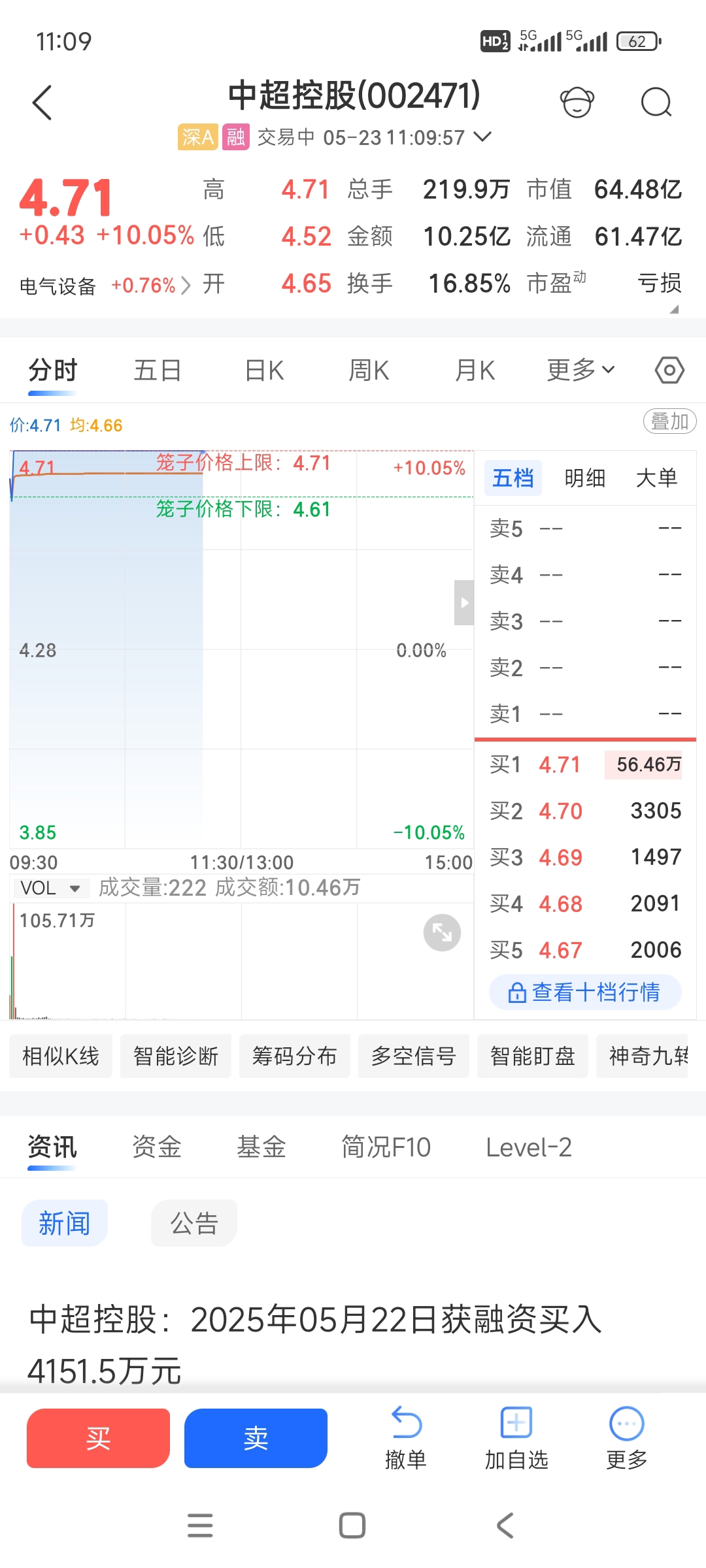Open 多空信号 tool
The image size is (706, 1568).
click(x=414, y=1056)
